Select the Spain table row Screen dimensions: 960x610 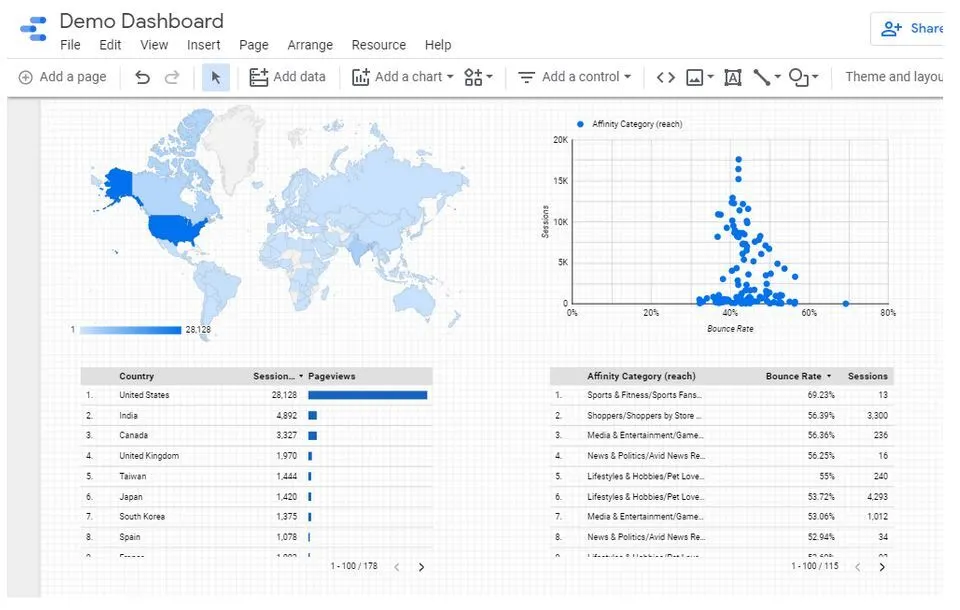(x=257, y=537)
